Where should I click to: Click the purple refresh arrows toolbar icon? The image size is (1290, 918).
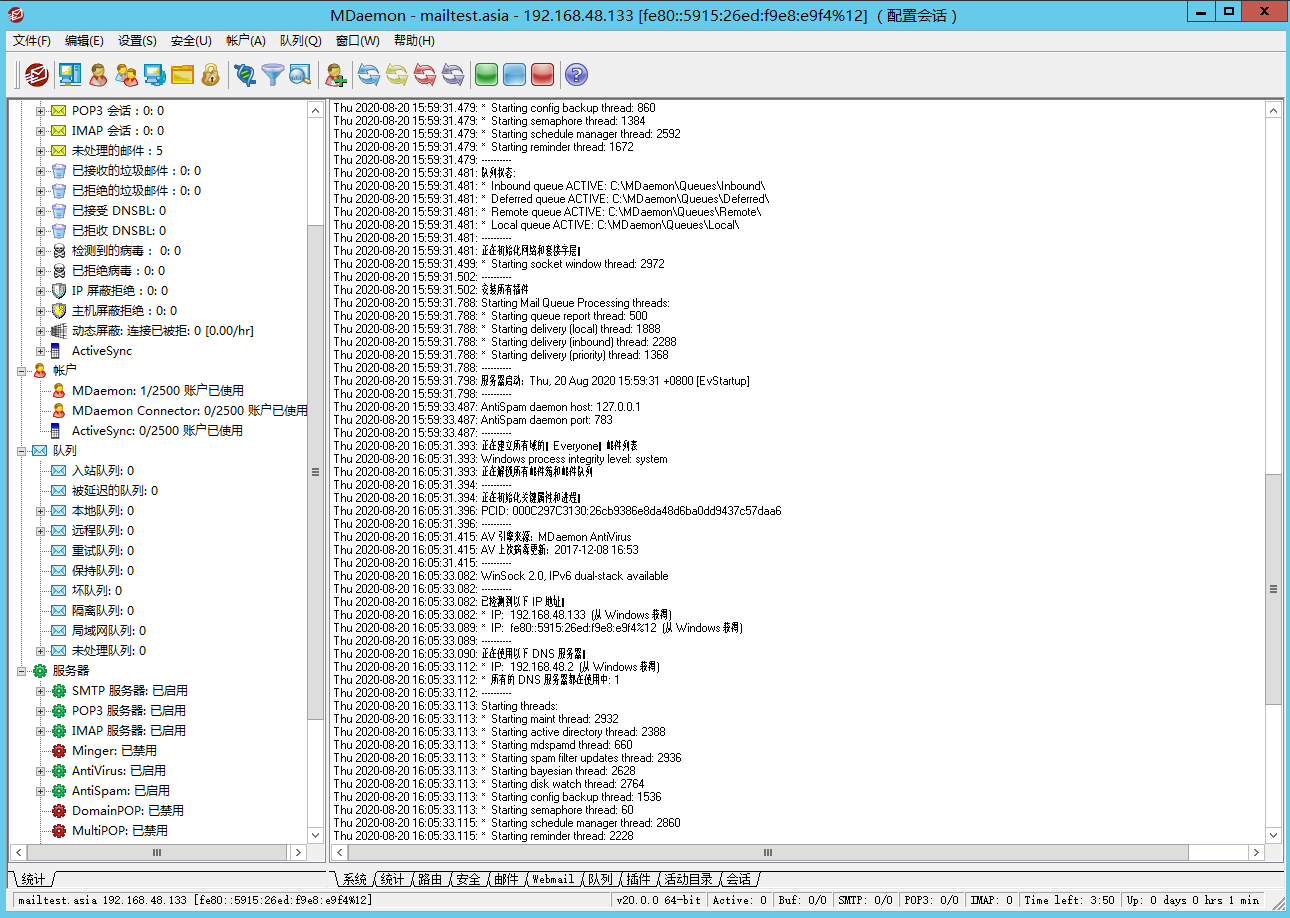pos(453,74)
